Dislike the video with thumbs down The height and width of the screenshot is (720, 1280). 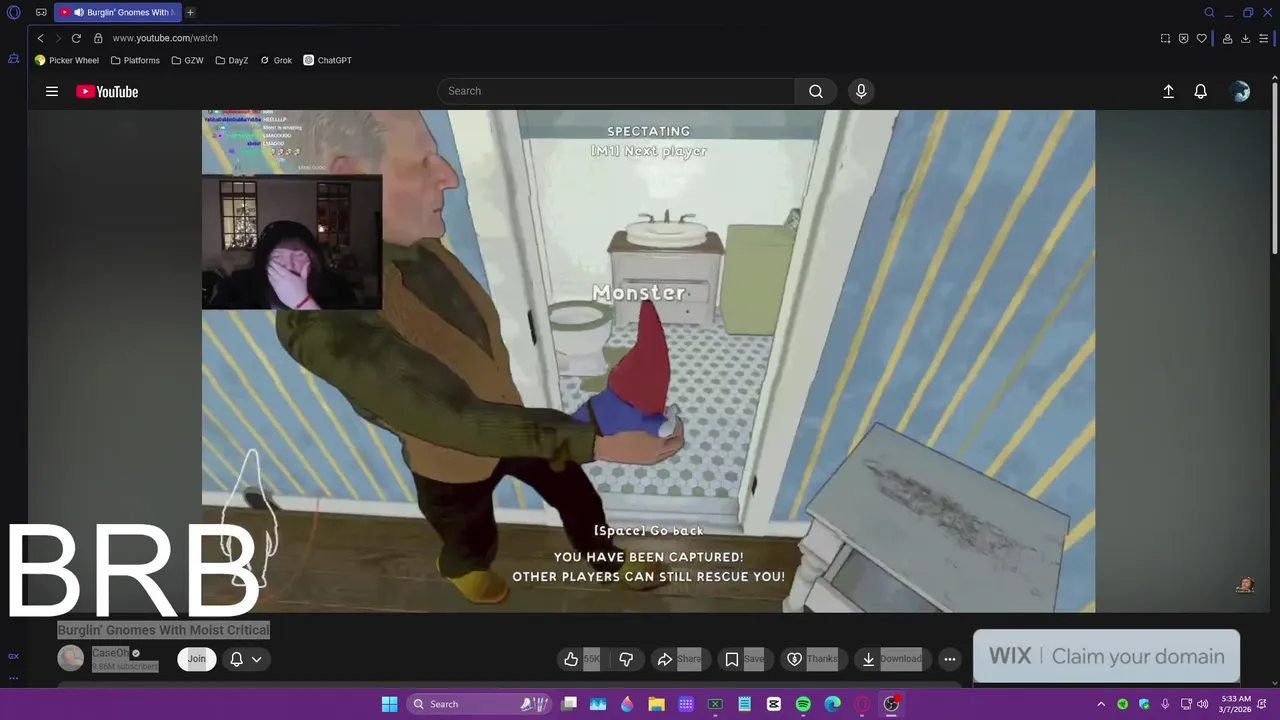[x=626, y=659]
